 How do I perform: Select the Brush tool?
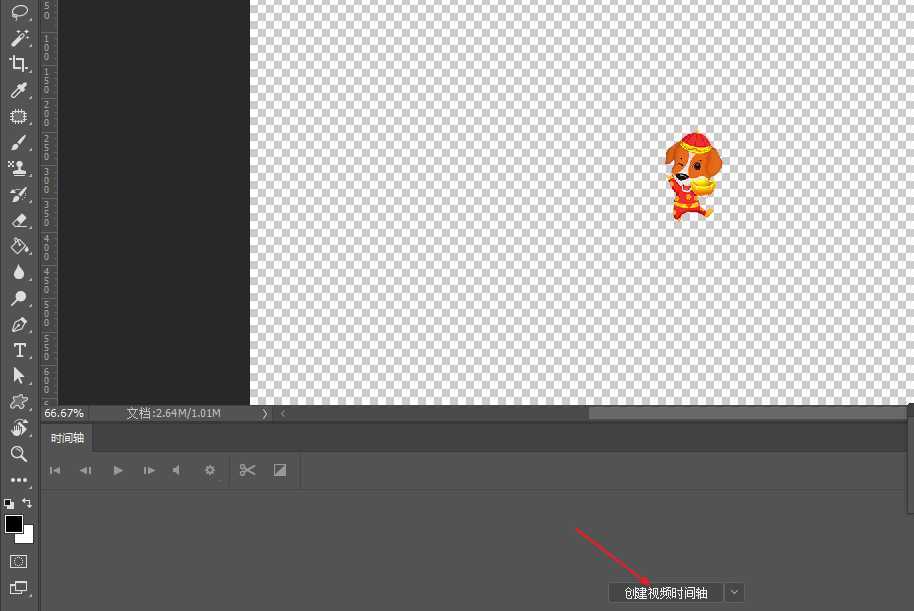point(20,142)
